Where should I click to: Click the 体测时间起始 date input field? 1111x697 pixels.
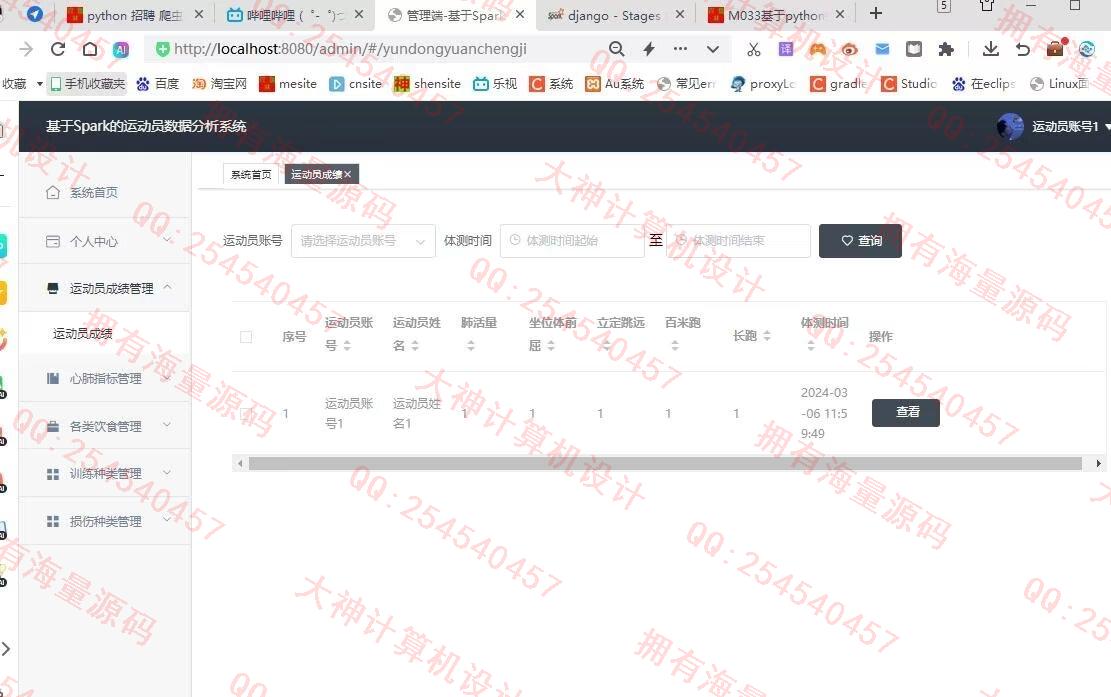click(572, 241)
